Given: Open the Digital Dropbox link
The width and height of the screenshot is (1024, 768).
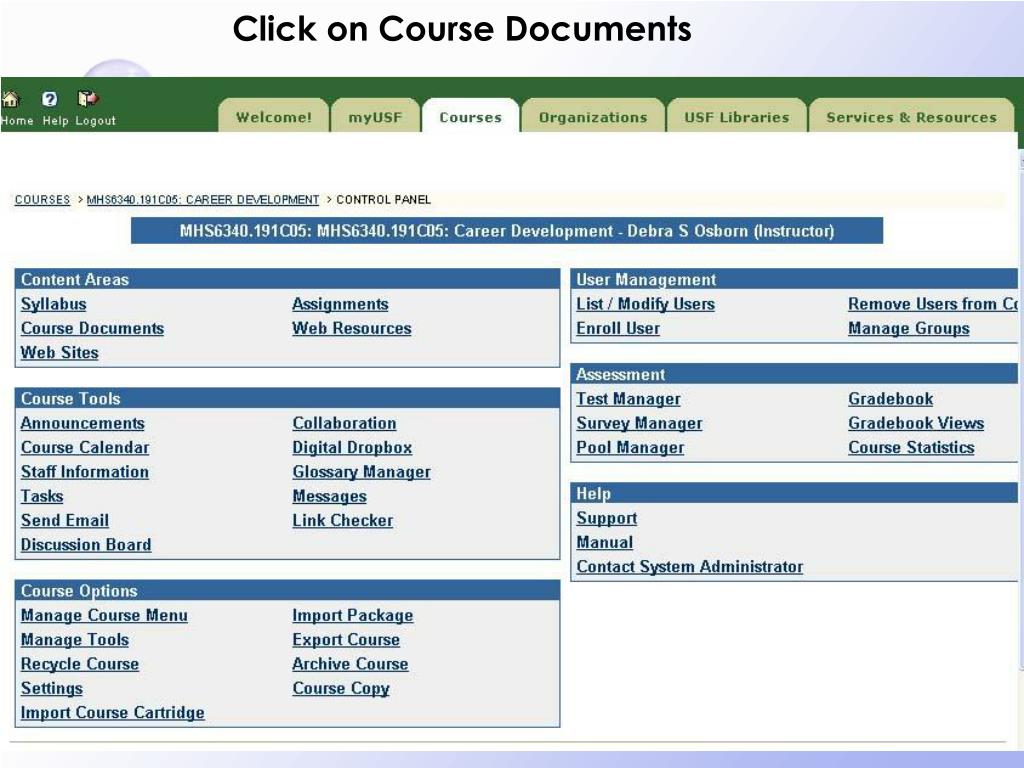Looking at the screenshot, I should click(x=352, y=447).
